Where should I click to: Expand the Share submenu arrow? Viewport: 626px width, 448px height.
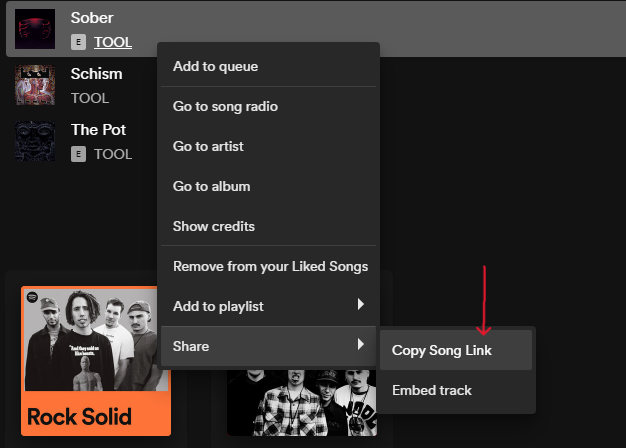[360, 345]
